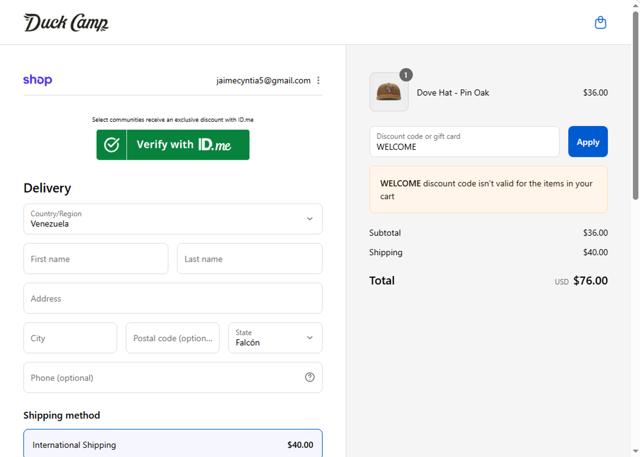Click the ID.me checkmark shield icon
This screenshot has height=457, width=640.
pyautogui.click(x=111, y=144)
